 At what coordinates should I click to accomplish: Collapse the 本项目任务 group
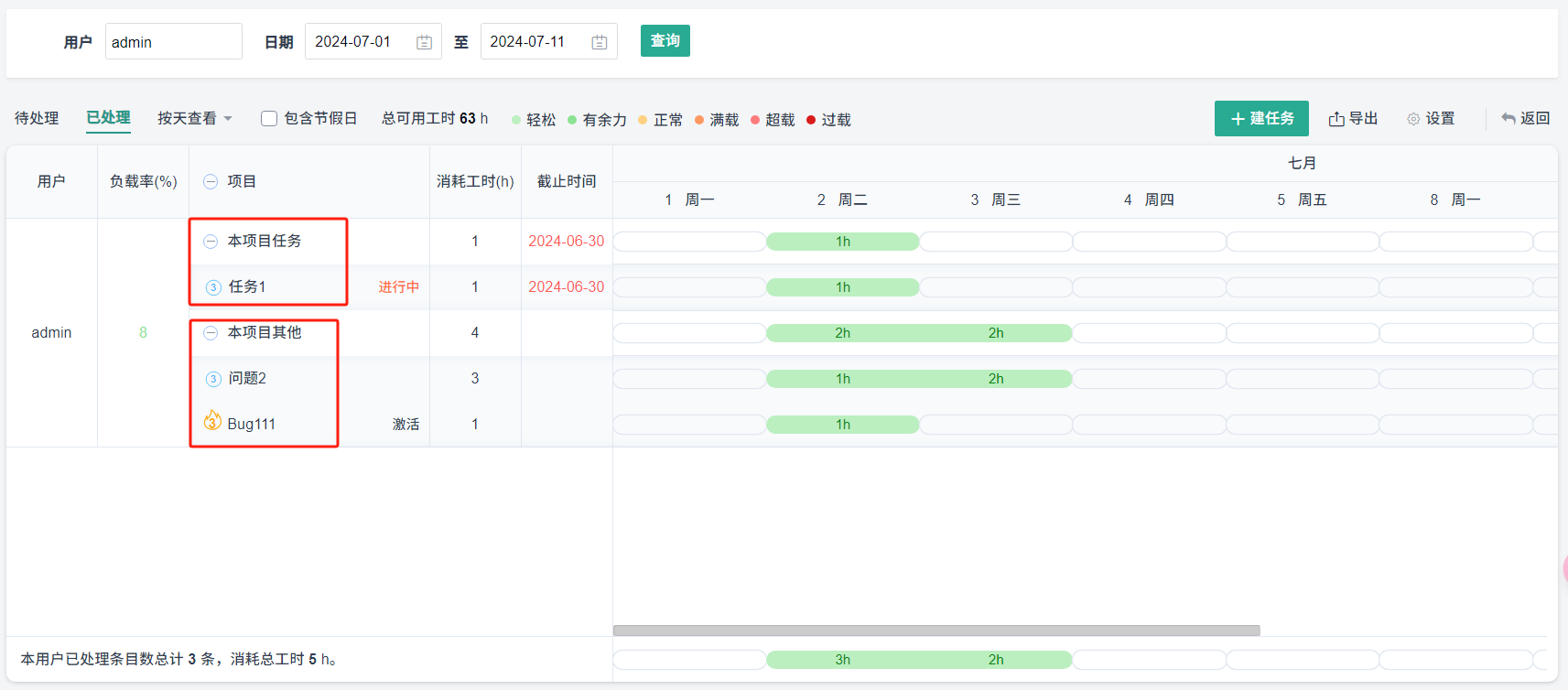[211, 241]
